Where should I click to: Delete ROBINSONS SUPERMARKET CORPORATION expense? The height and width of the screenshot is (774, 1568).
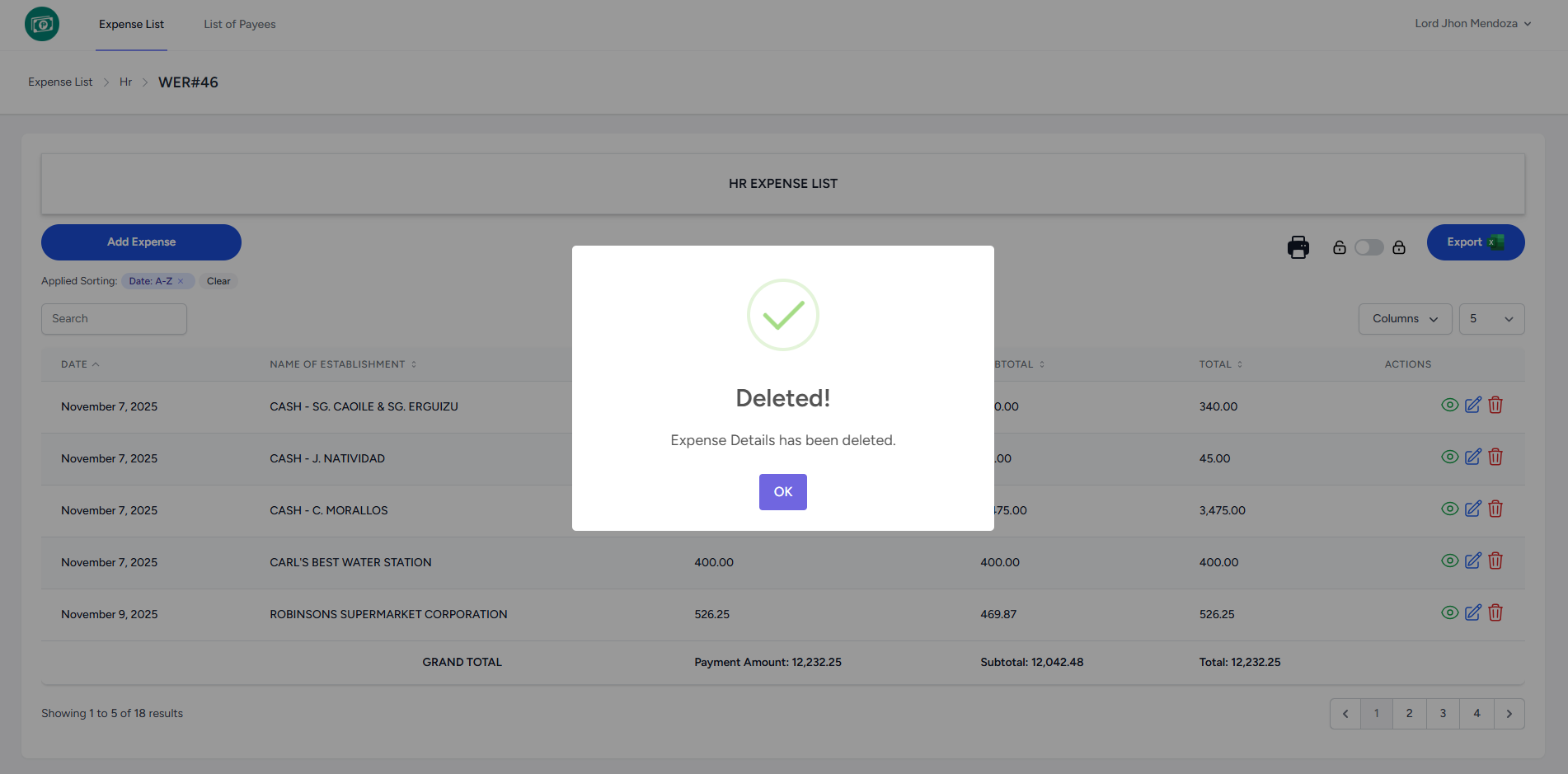1495,612
